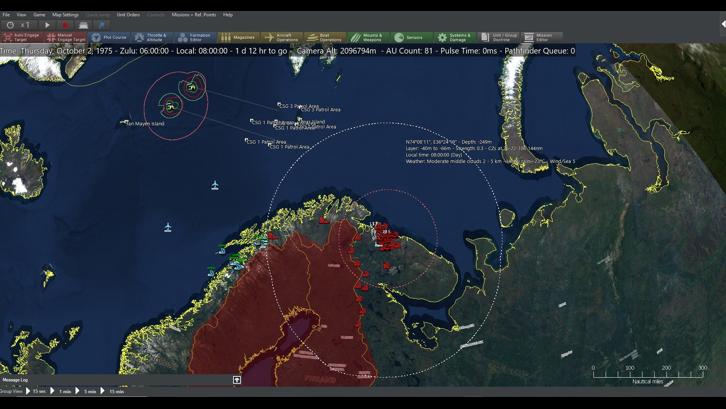726x409 pixels.
Task: Open the Game menu
Action: [x=39, y=15]
